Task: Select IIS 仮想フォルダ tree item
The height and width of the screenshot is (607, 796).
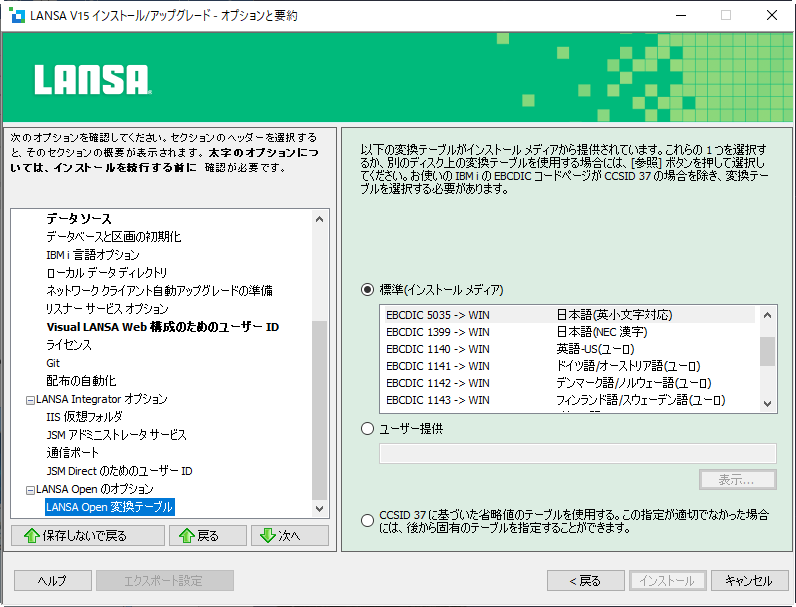Action: [84, 417]
